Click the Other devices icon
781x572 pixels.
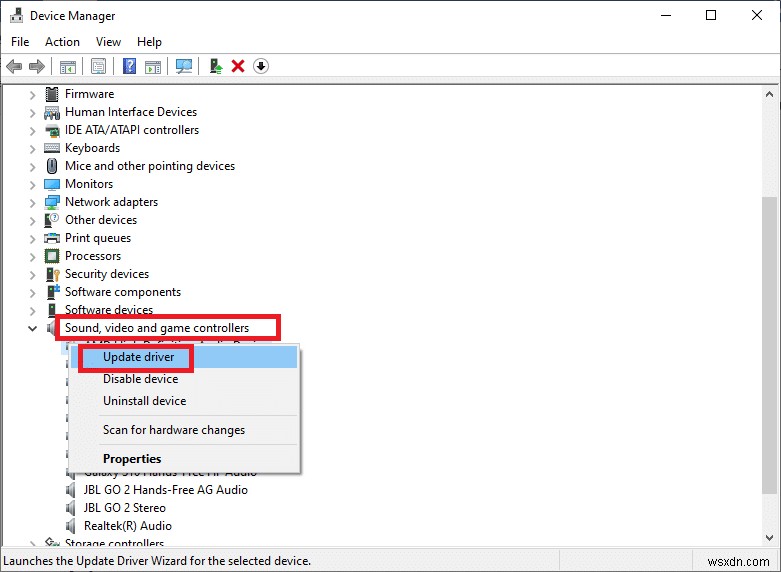(x=52, y=220)
